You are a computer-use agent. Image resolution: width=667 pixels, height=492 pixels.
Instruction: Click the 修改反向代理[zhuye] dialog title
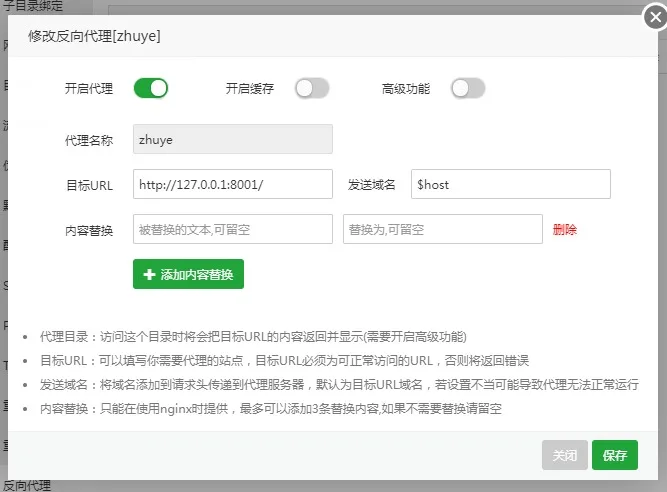click(x=94, y=36)
